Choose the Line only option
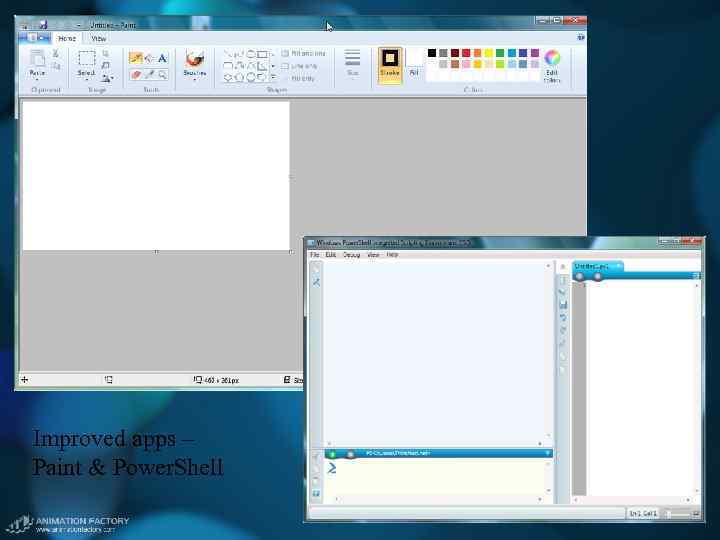The image size is (720, 540). pyautogui.click(x=299, y=66)
